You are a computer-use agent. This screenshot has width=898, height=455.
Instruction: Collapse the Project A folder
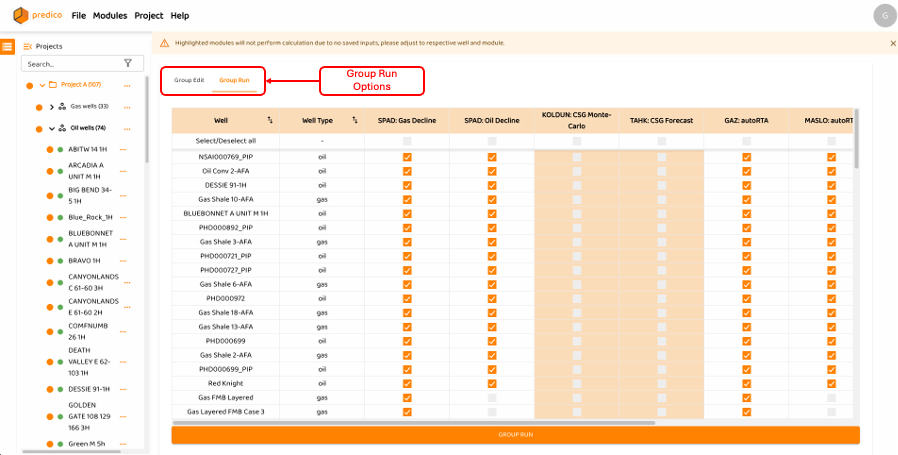[42, 85]
